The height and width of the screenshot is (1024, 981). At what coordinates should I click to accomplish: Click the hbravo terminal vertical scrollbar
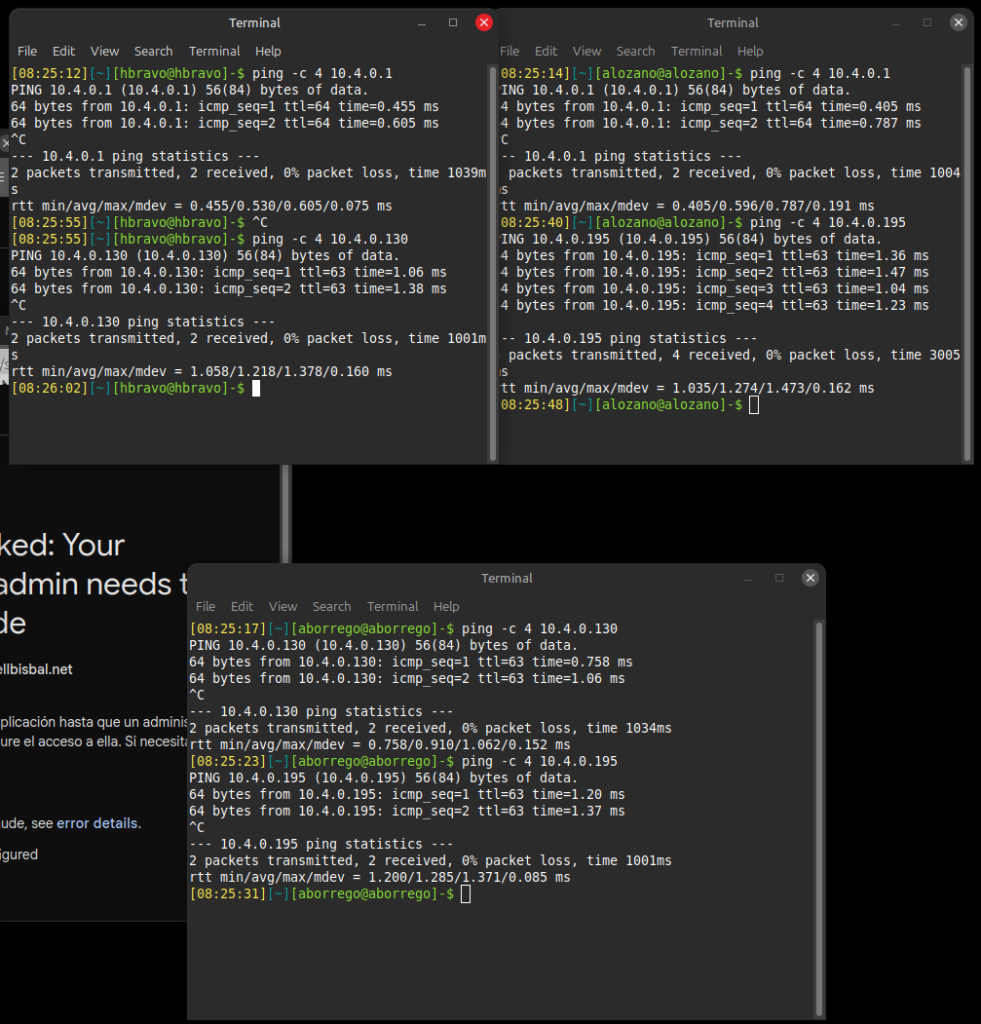click(492, 260)
